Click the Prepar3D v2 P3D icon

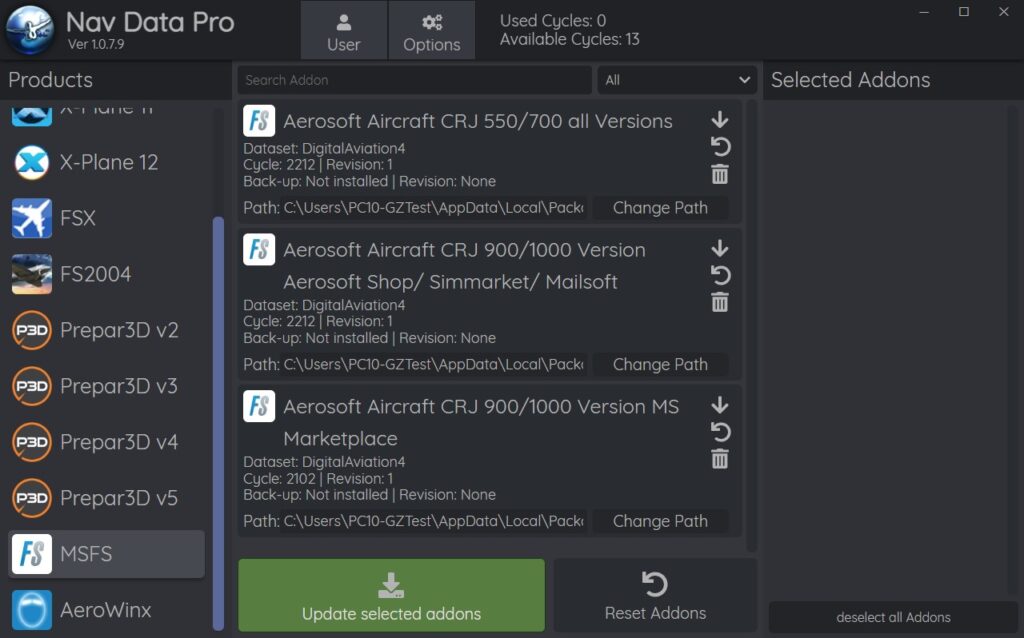(x=31, y=330)
